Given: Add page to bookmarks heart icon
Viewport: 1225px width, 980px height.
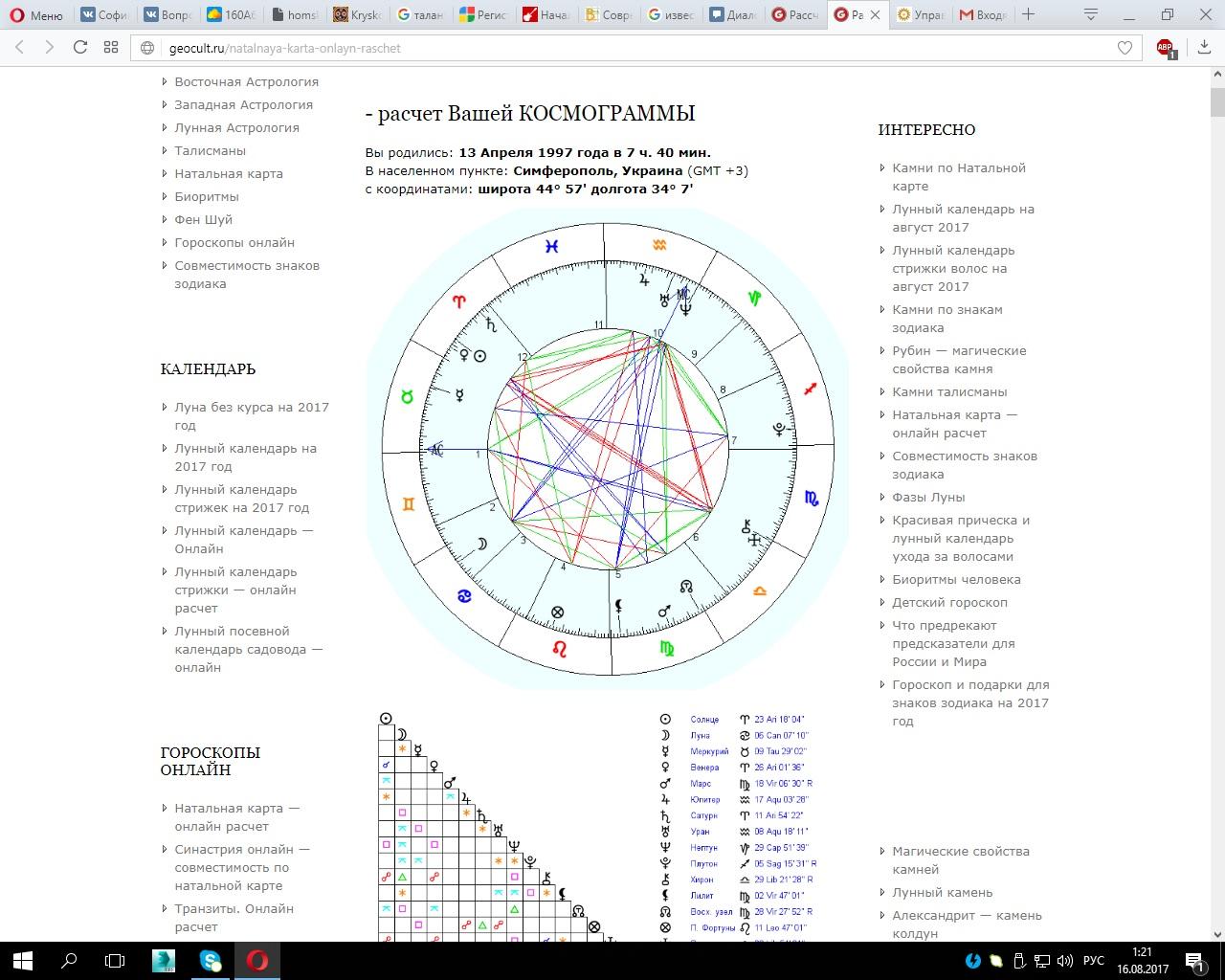Looking at the screenshot, I should pos(1125,48).
